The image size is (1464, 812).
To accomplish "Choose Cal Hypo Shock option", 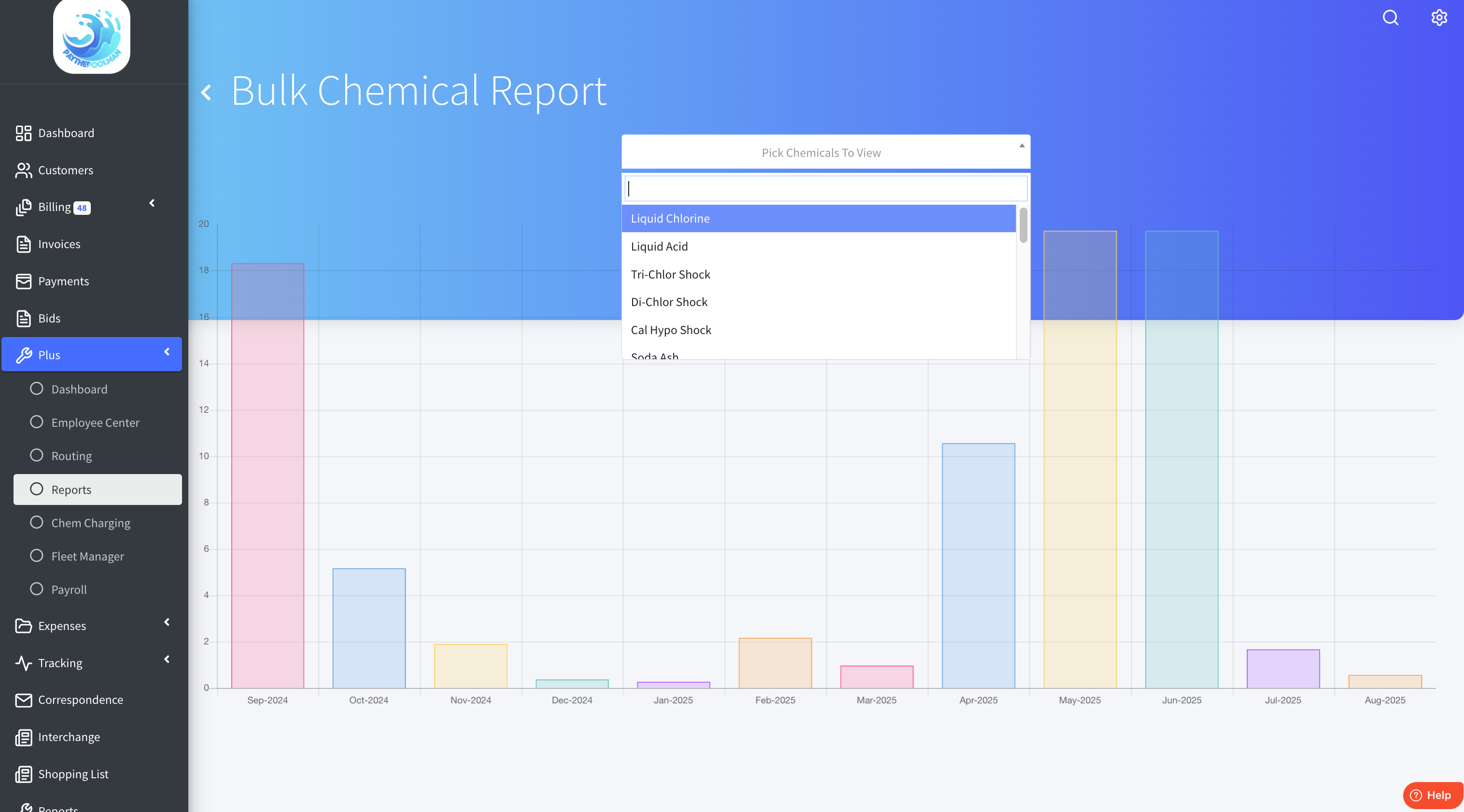I will point(671,330).
